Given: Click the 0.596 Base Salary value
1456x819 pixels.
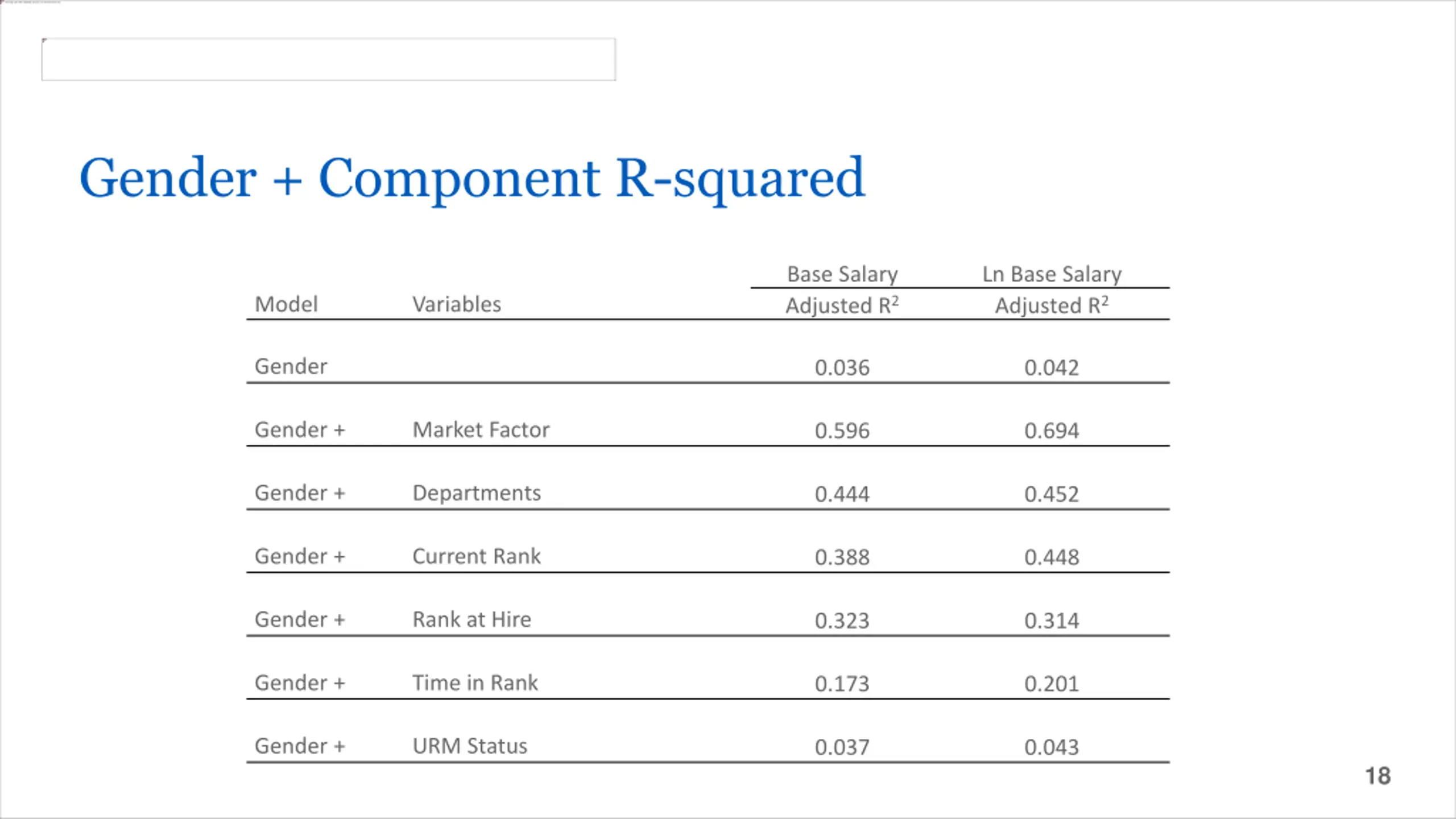Looking at the screenshot, I should coord(842,431).
